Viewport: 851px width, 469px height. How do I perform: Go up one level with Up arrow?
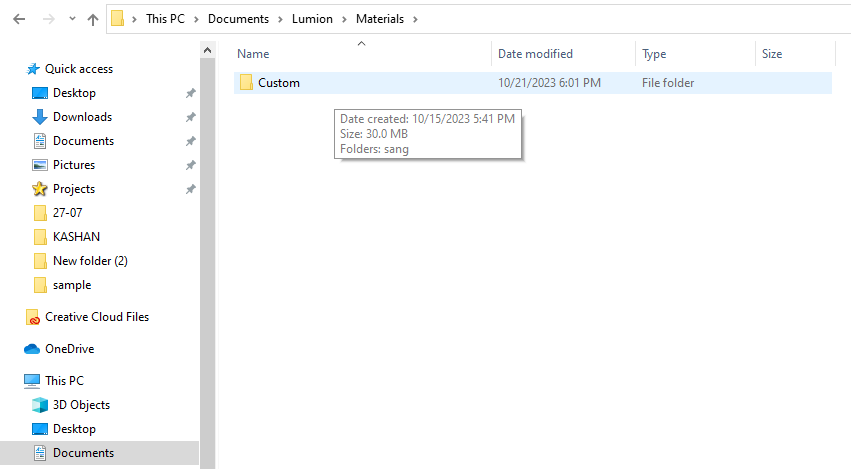pyautogui.click(x=93, y=20)
